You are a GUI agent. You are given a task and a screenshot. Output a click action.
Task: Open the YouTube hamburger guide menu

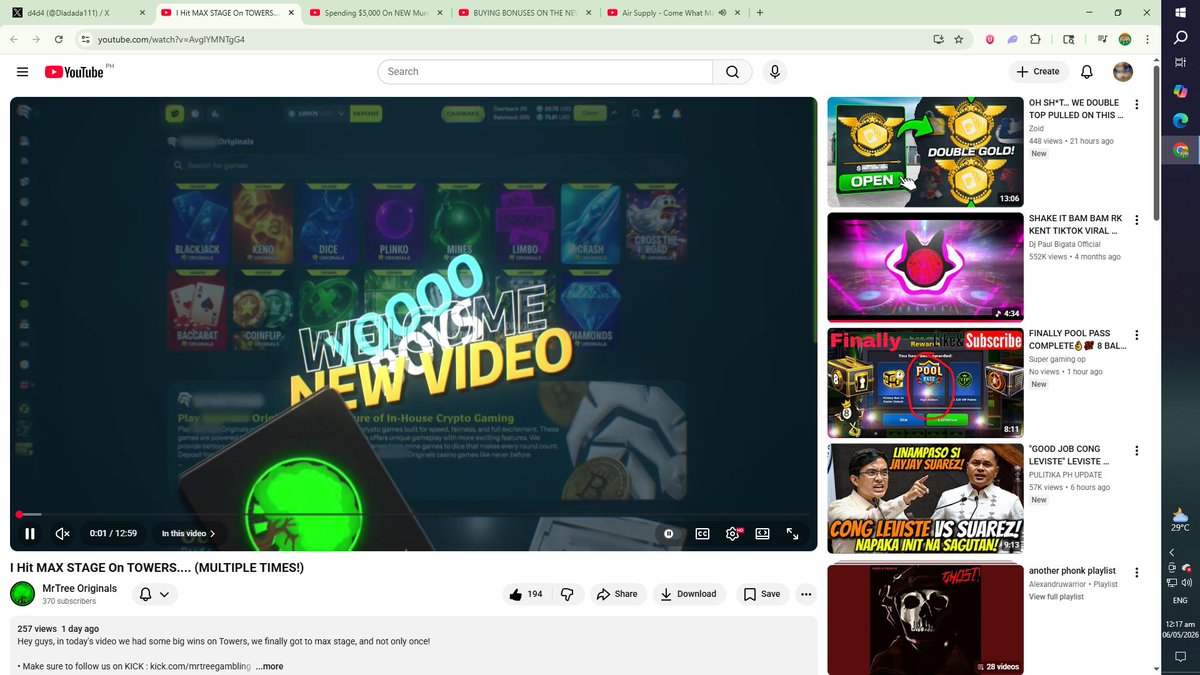tap(22, 72)
